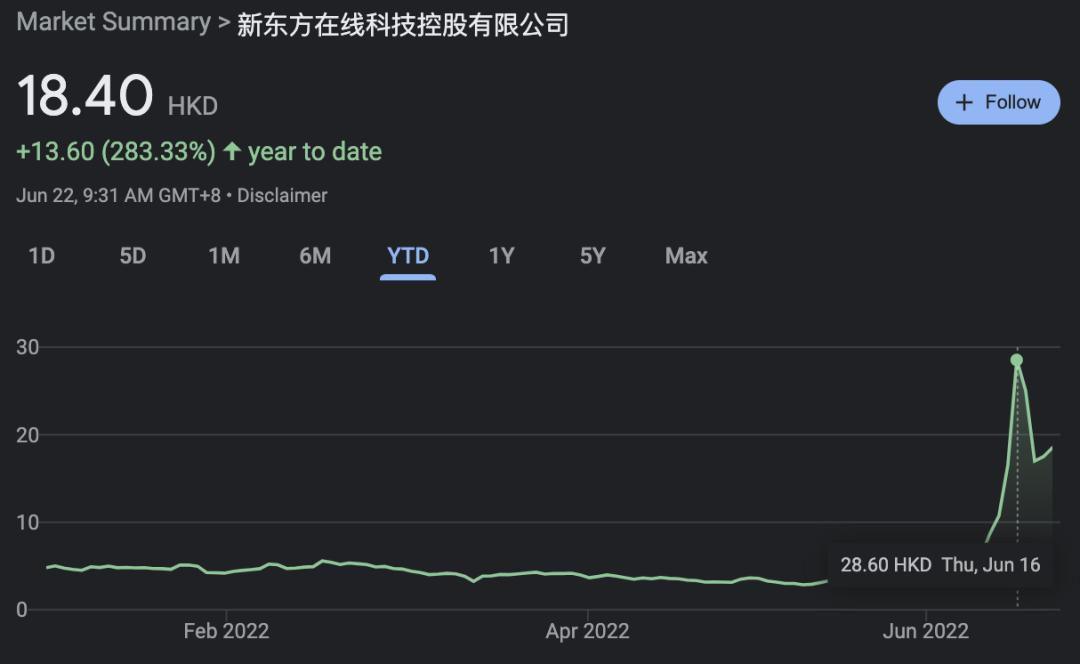Go to the Market Summary breadcrumb
The image size is (1080, 664).
tap(113, 23)
